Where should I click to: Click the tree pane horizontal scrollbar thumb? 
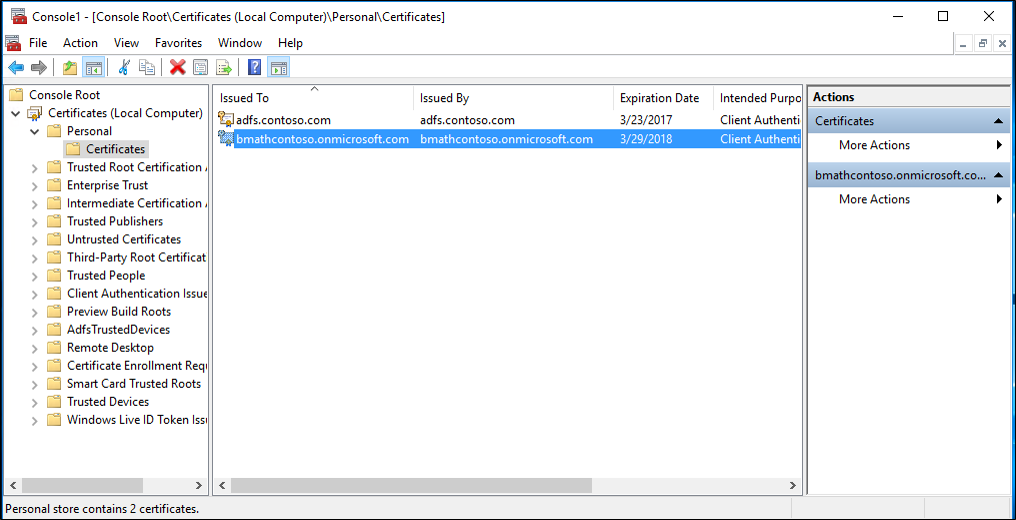coord(82,485)
